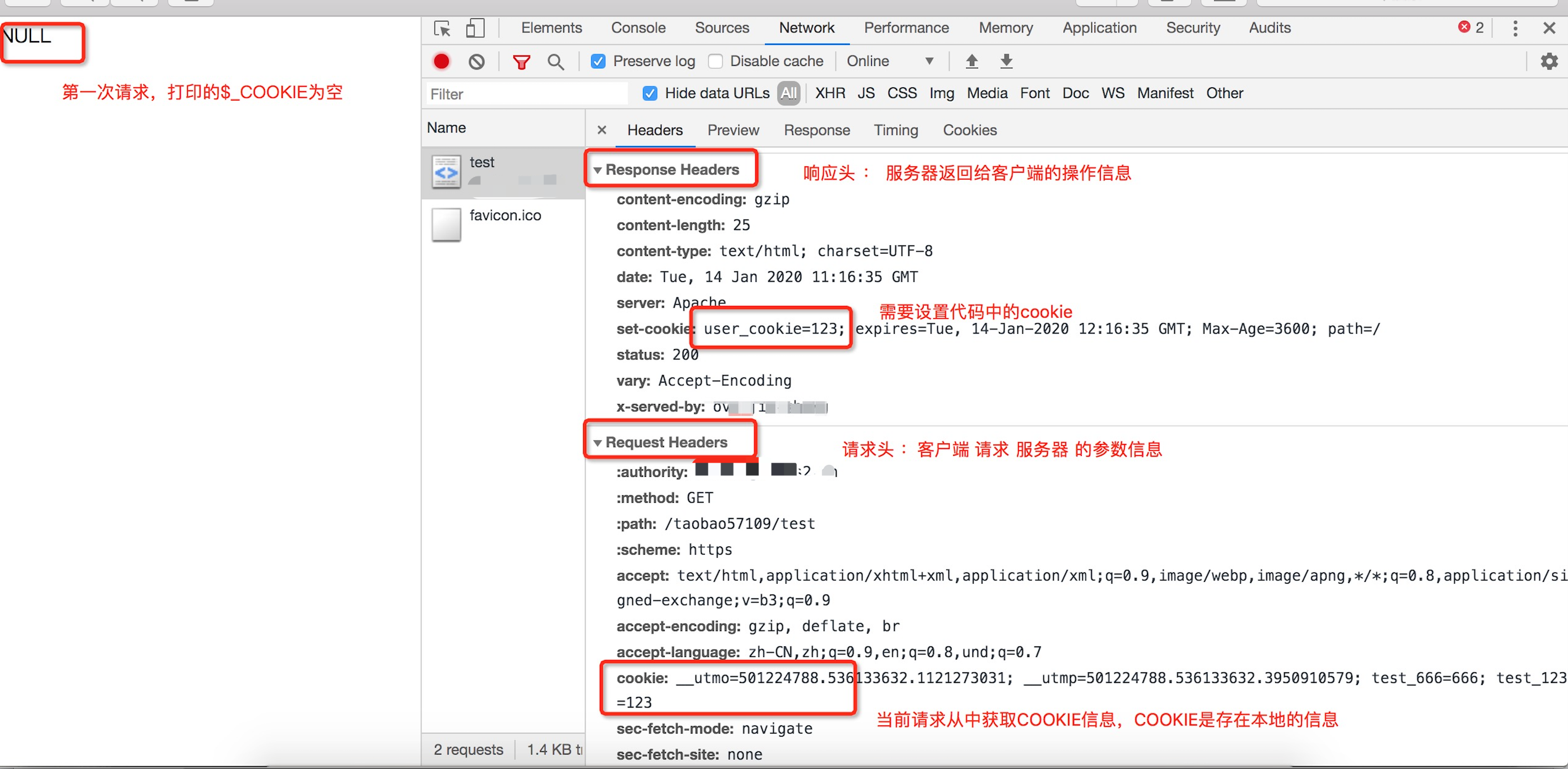Screen dimensions: 1568x769
Task: Stop recording network log (red dot)
Action: coord(441,61)
